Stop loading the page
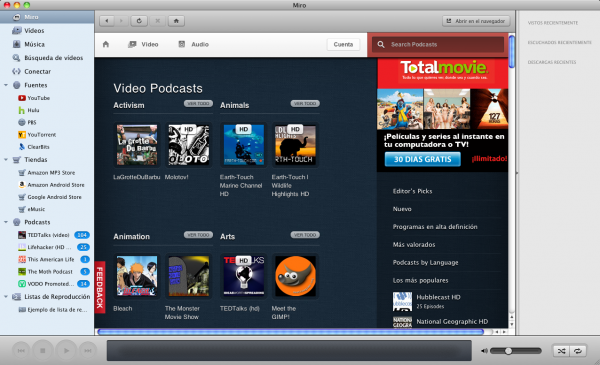 pos(157,21)
